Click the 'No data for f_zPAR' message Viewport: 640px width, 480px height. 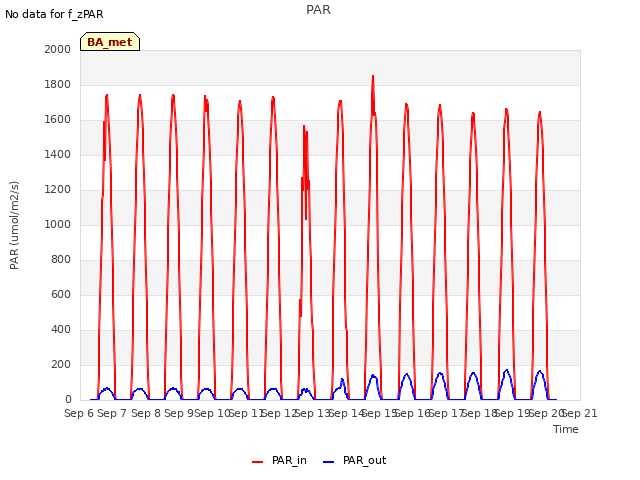pyautogui.click(x=54, y=14)
